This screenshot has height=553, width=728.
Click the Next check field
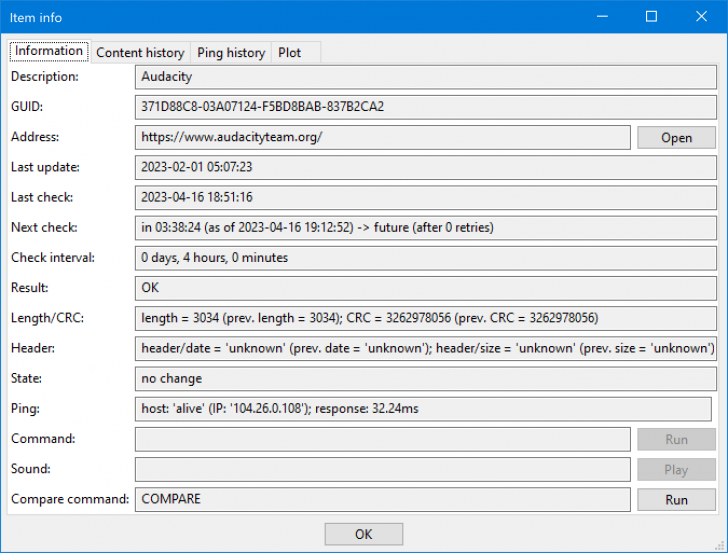tap(426, 228)
